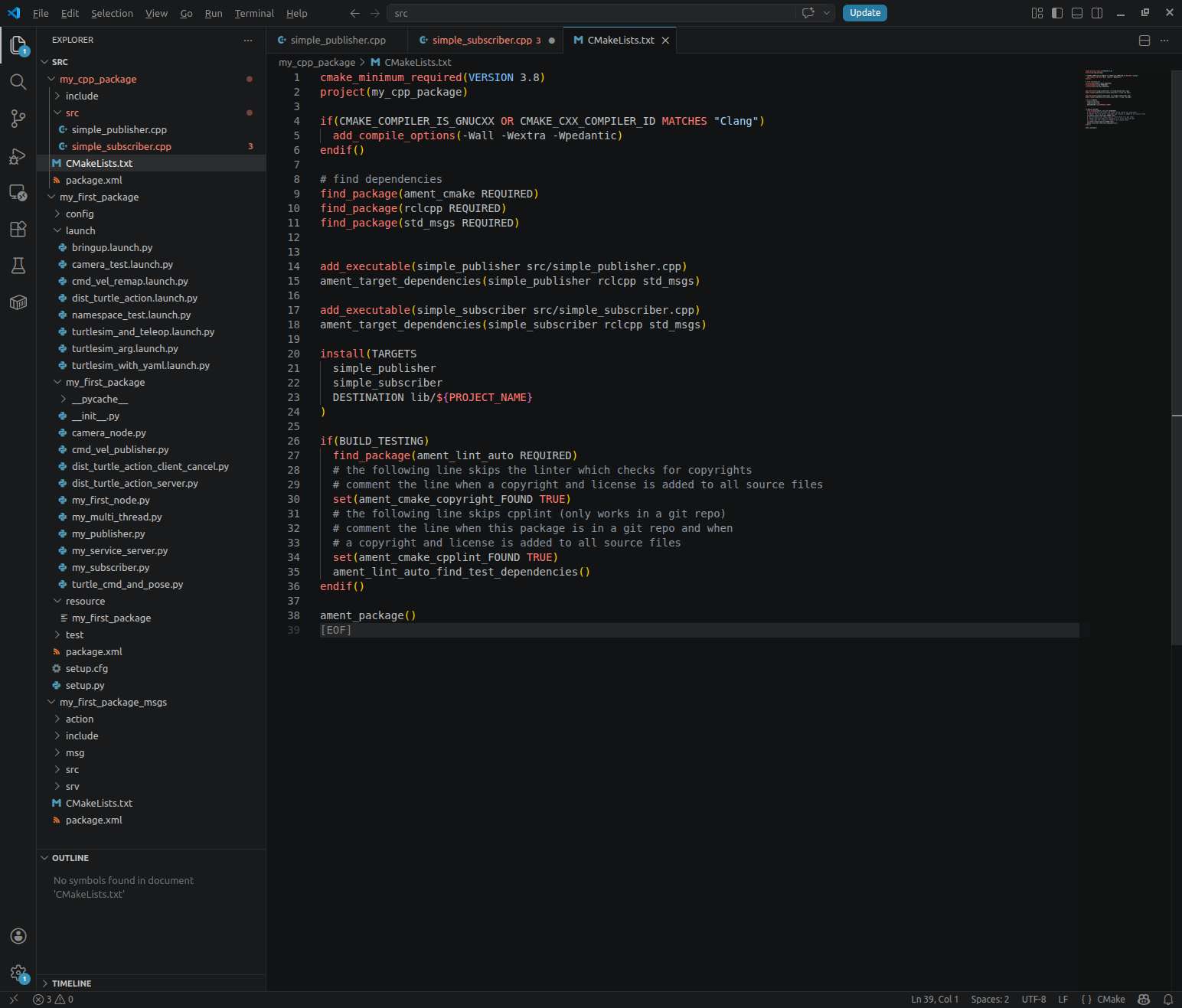
Task: Click the Update button
Action: (865, 13)
